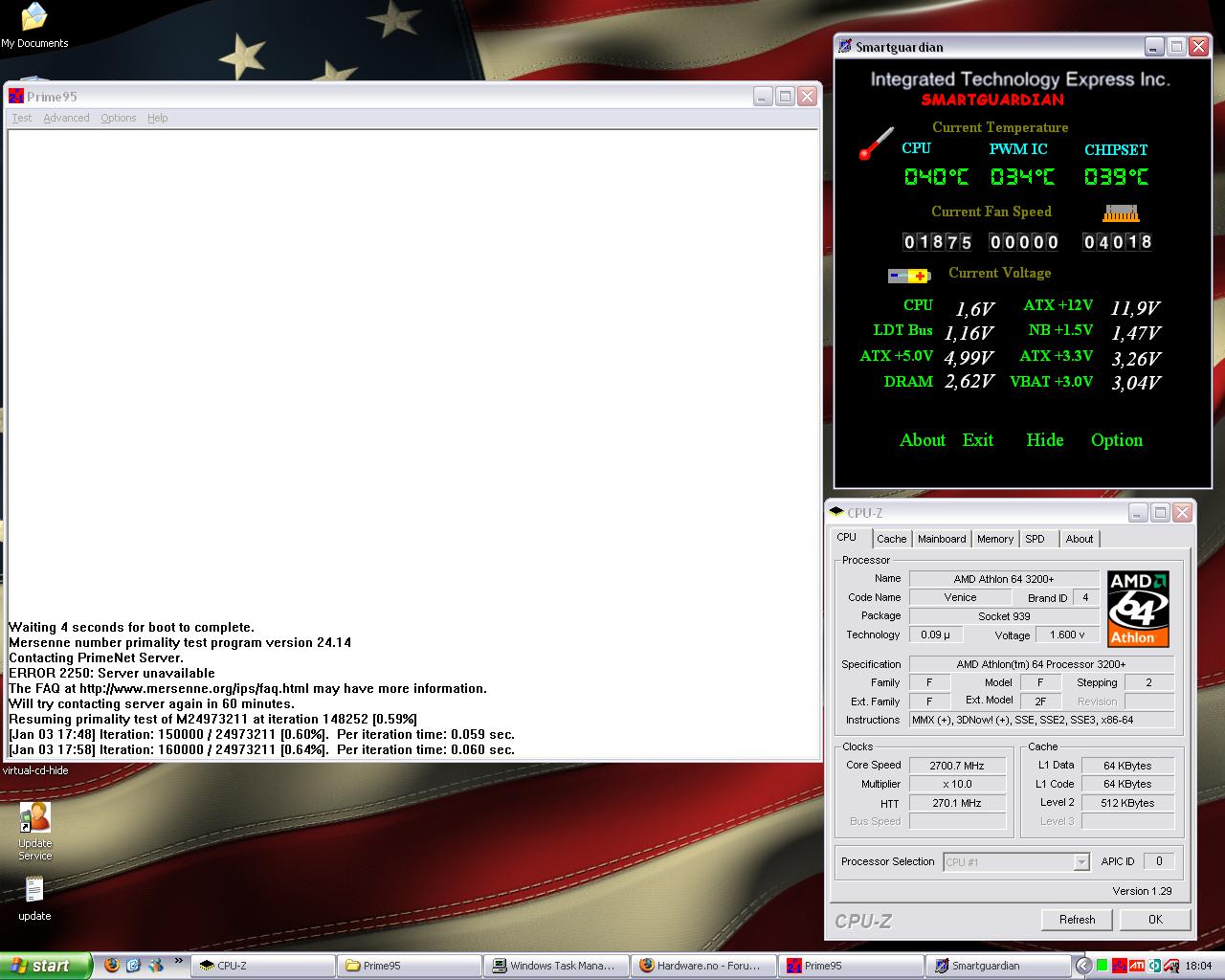Switch to the Cache tab in CPU-Z

[891, 539]
